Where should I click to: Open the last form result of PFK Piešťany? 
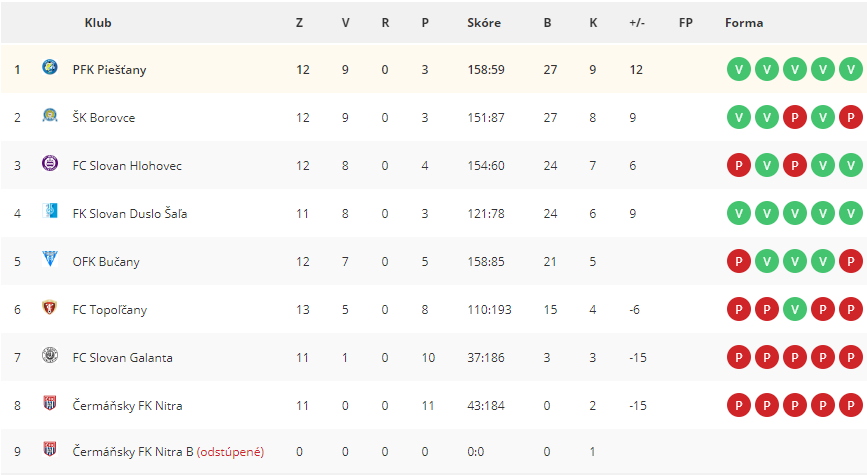point(850,69)
